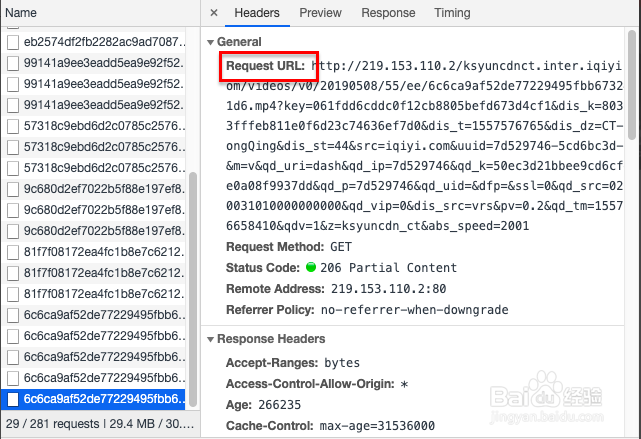Click the Remote Address 219.153.110.2:80 value

(x=388, y=289)
